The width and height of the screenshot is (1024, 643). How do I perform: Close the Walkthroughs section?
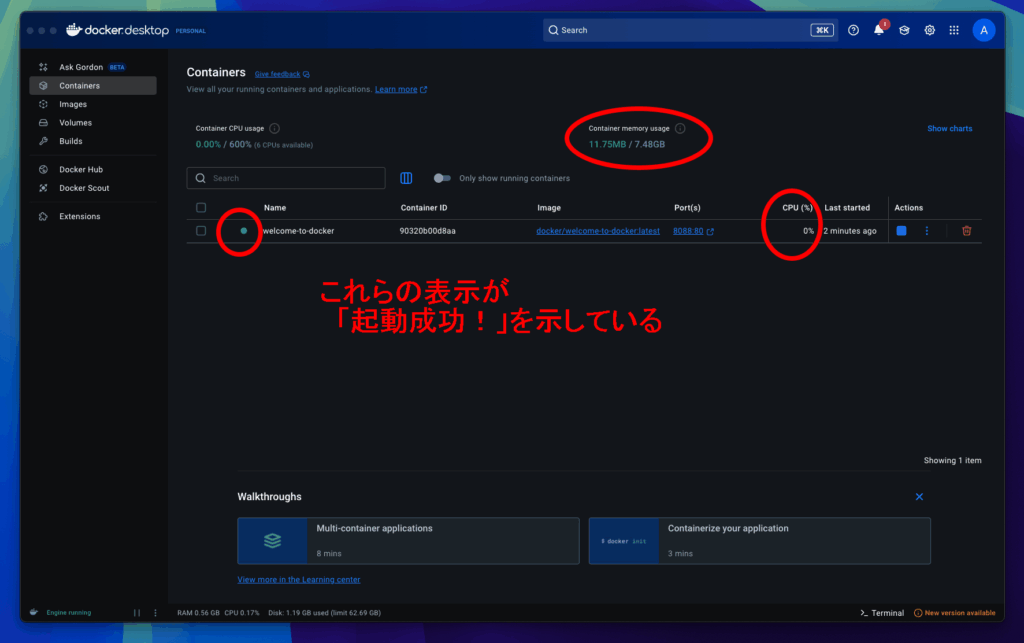coord(920,497)
